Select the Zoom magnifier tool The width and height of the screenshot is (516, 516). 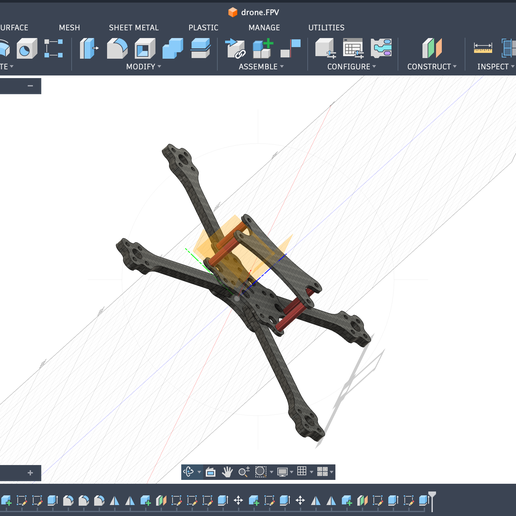click(244, 472)
